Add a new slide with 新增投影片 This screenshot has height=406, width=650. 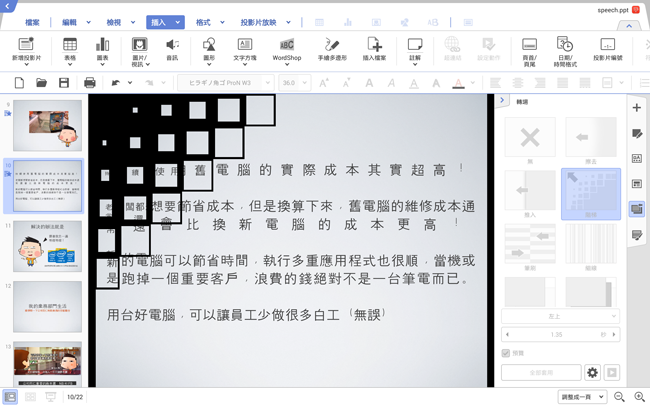26,50
